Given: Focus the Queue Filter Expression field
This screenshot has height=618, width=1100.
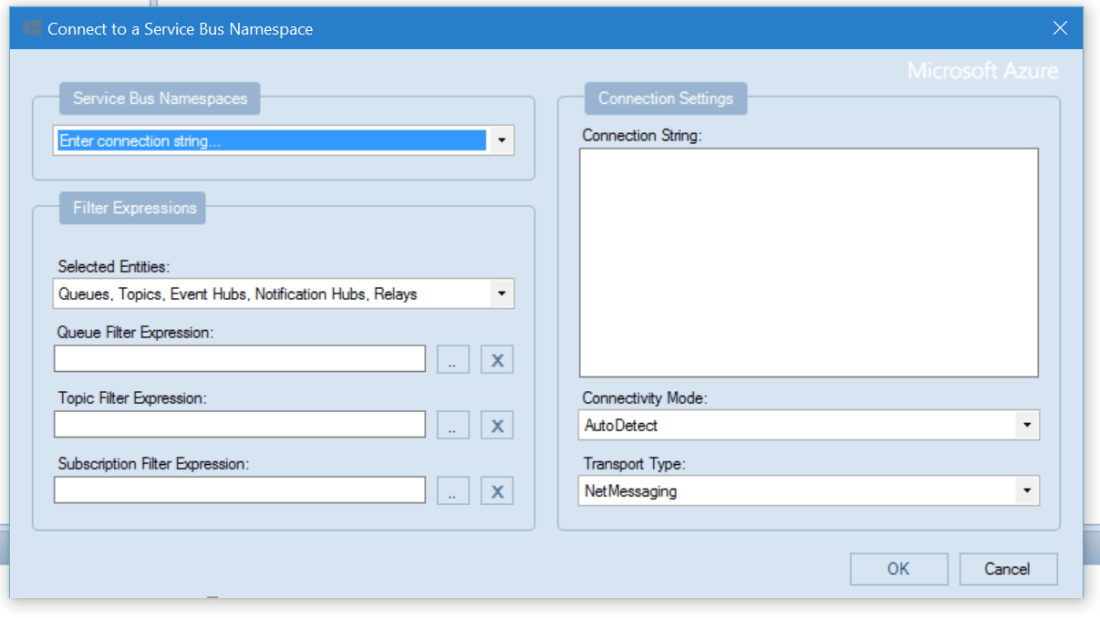Looking at the screenshot, I should (x=240, y=359).
